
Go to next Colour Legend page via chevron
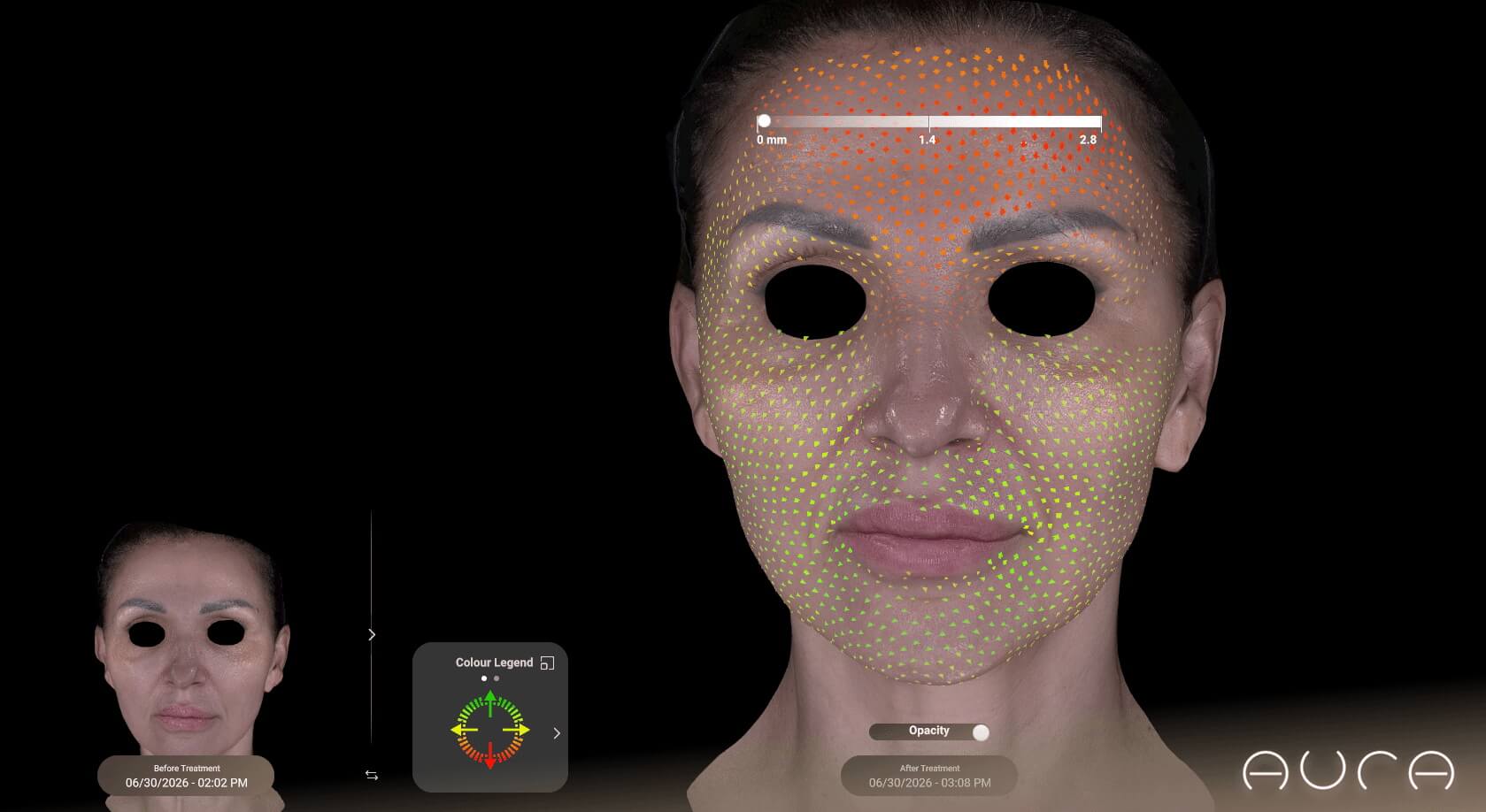[x=557, y=733]
